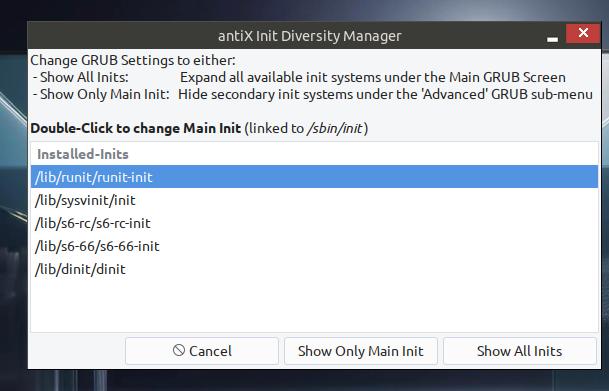Click the Cancel button

pyautogui.click(x=202, y=351)
